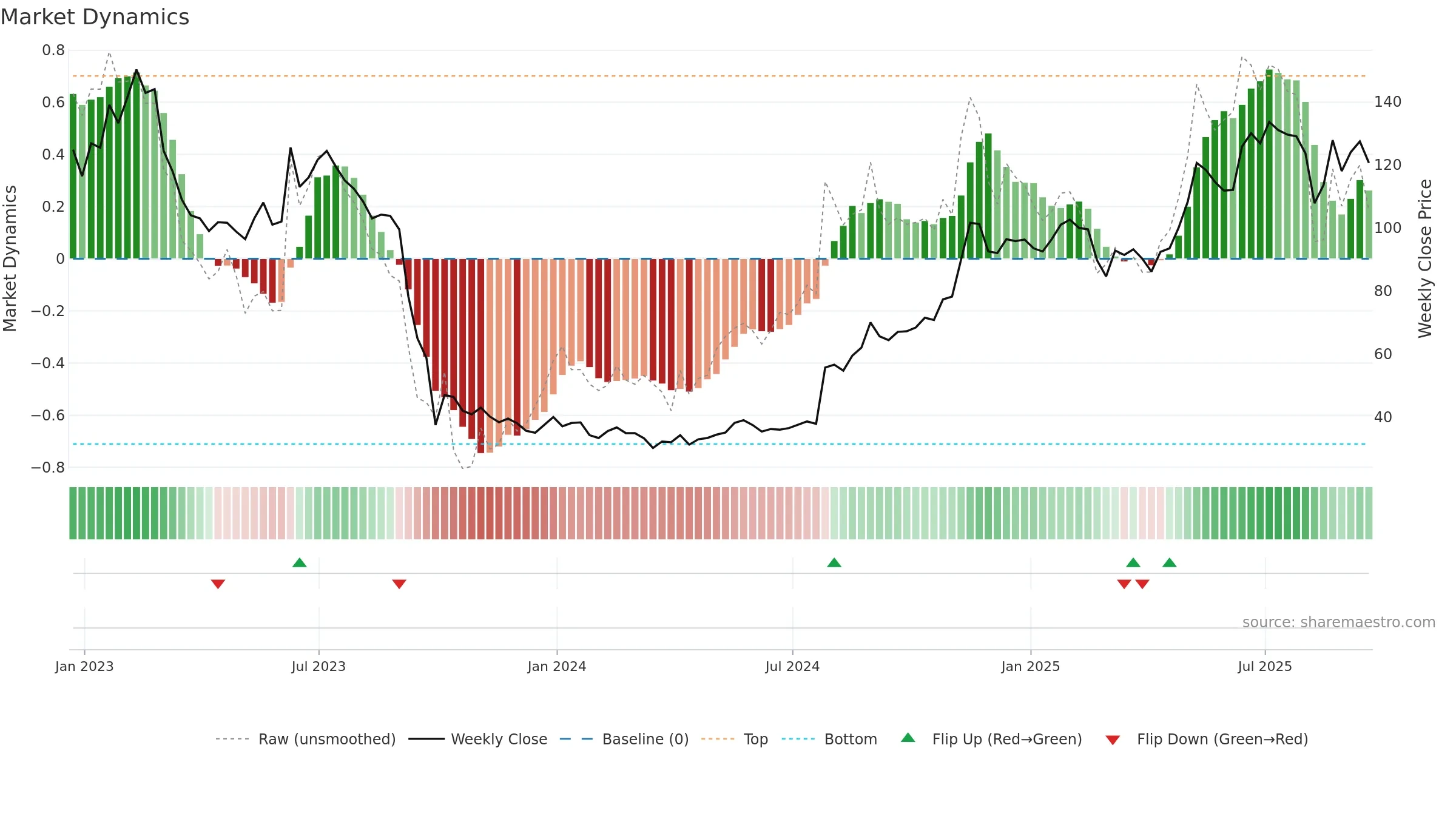The image size is (1456, 819).
Task: Click the Weekly Close Price axis title
Action: [x=1425, y=258]
